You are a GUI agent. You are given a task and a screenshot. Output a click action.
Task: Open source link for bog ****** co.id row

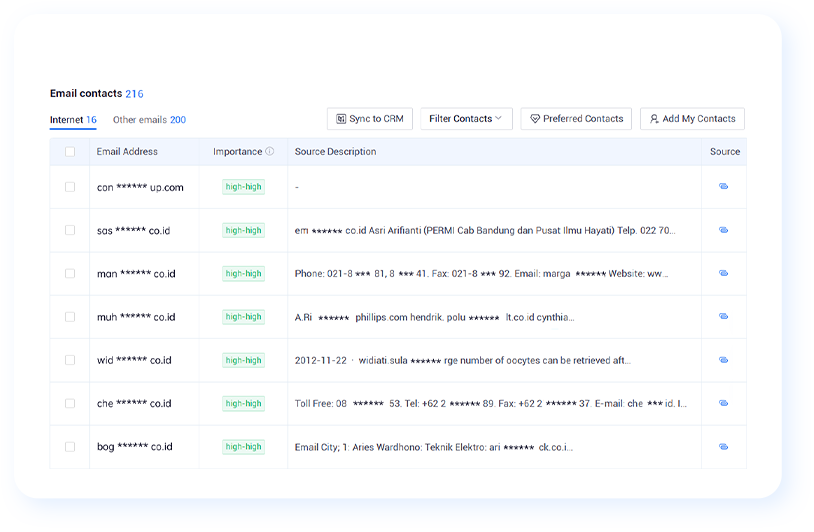(723, 446)
